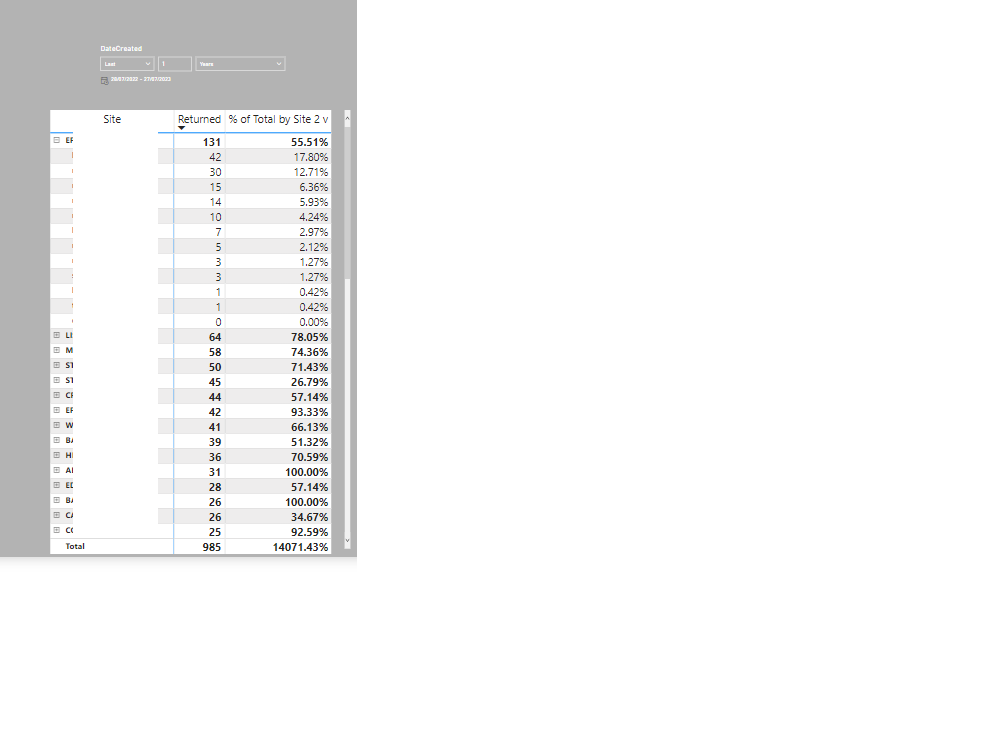Click the Total row label
Image resolution: width=1000 pixels, height=750 pixels.
pyautogui.click(x=75, y=546)
